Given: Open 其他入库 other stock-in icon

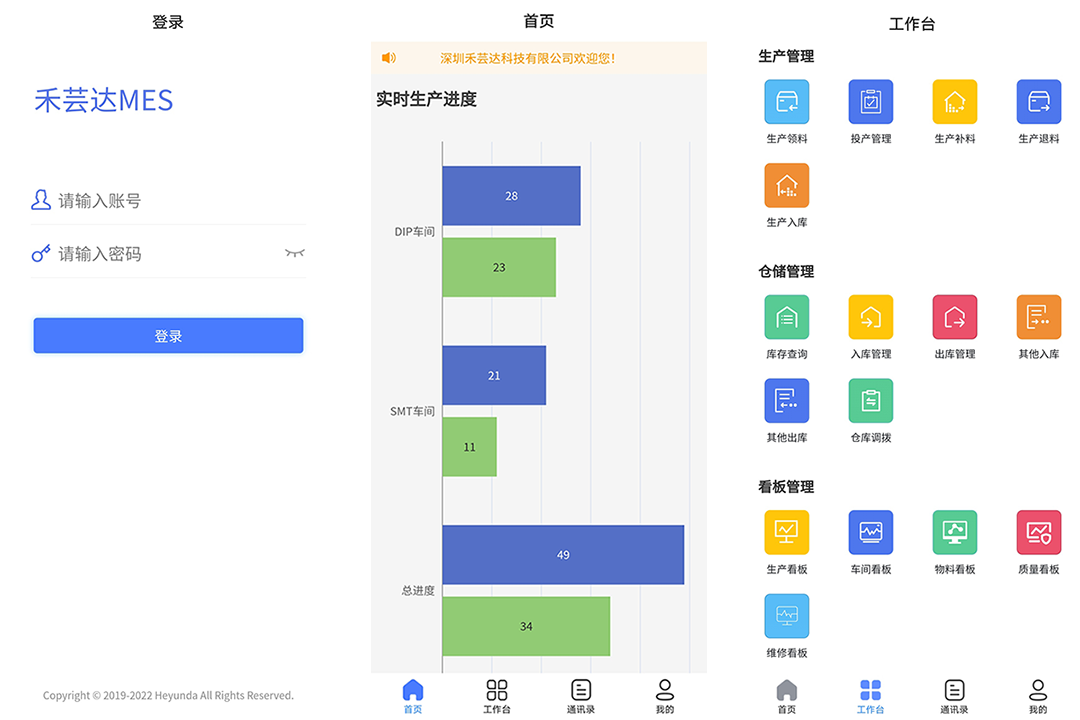Looking at the screenshot, I should 1039,317.
